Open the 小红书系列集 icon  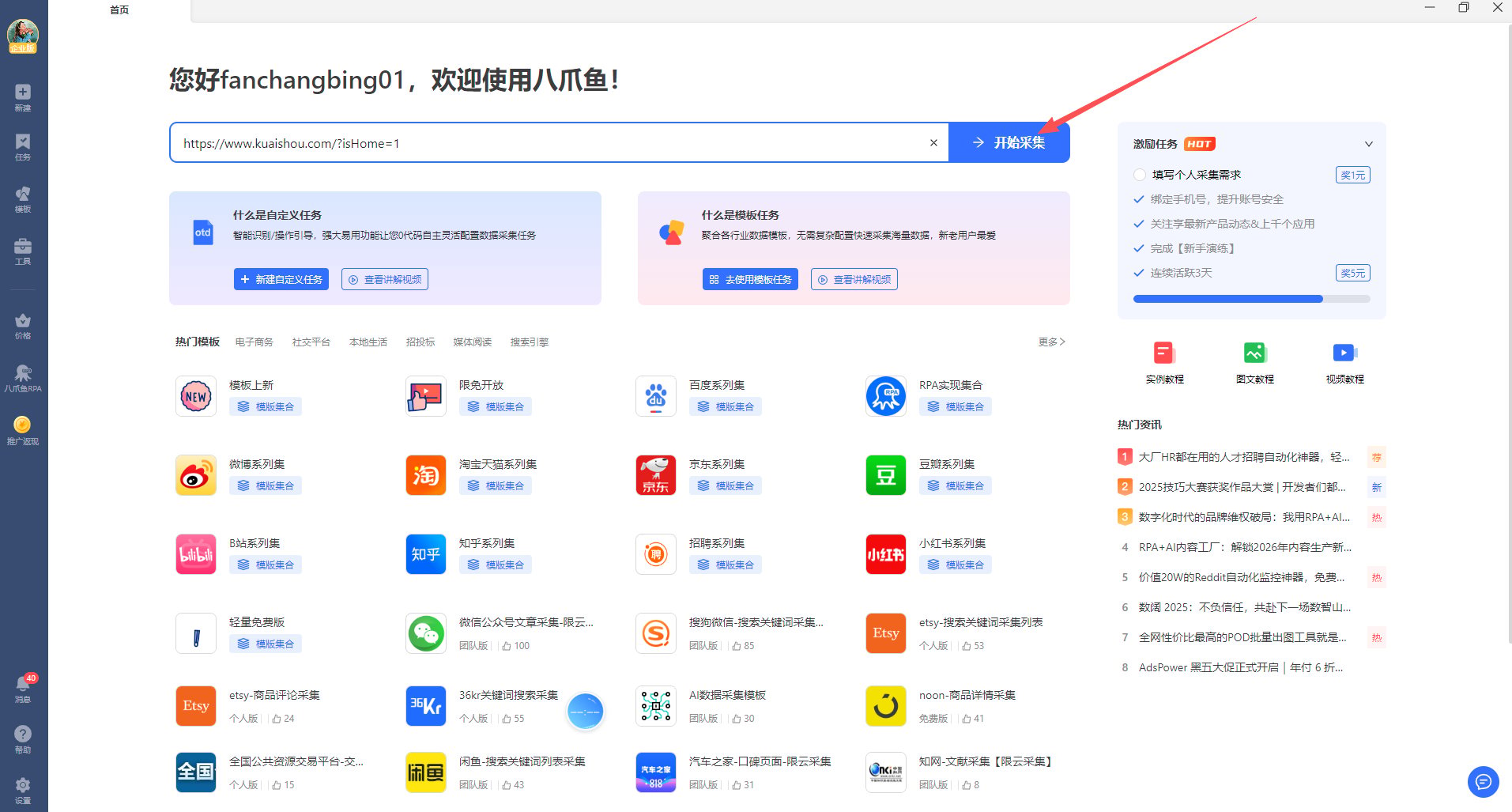(x=886, y=554)
